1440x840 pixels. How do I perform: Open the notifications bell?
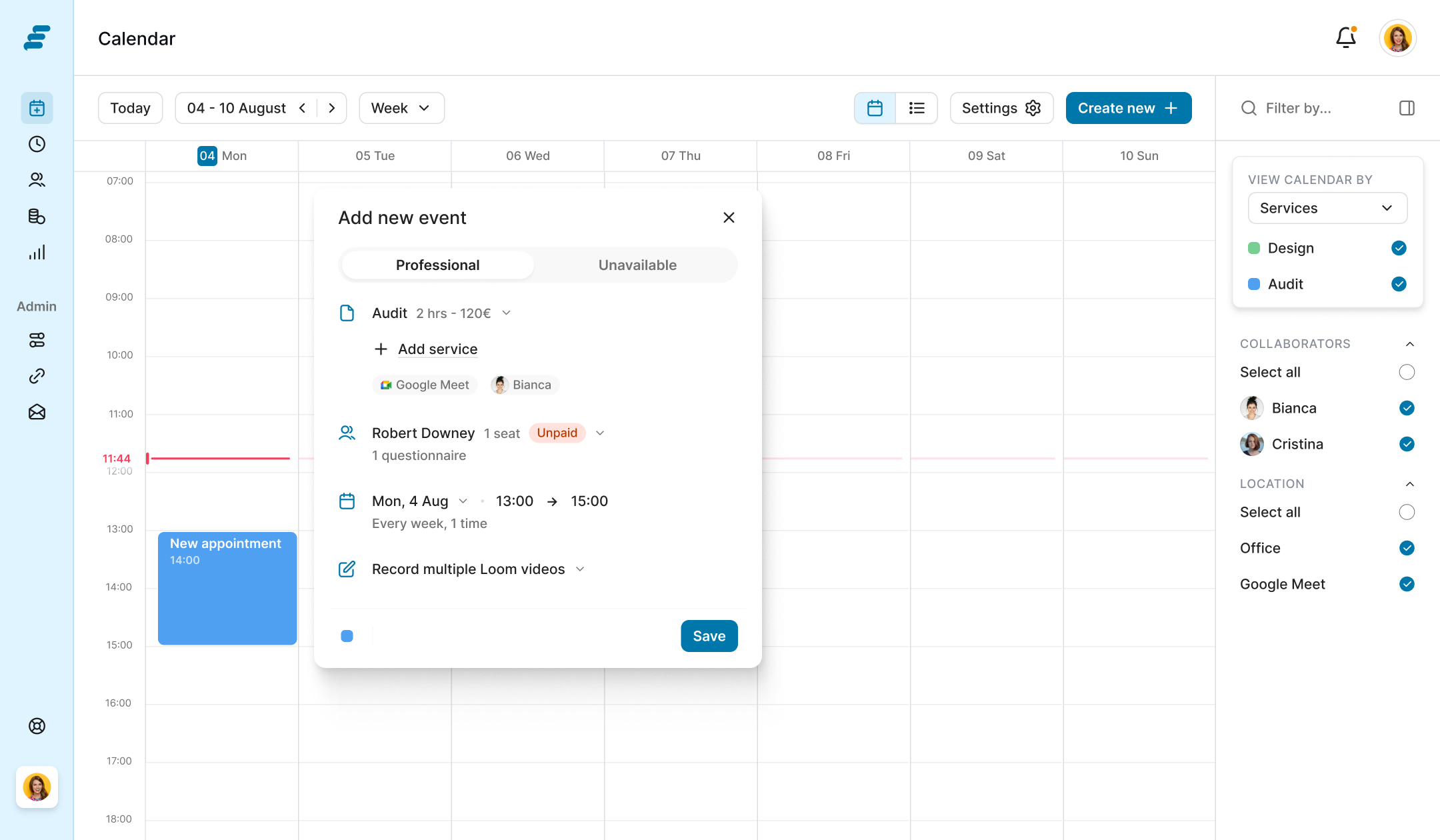(x=1345, y=38)
